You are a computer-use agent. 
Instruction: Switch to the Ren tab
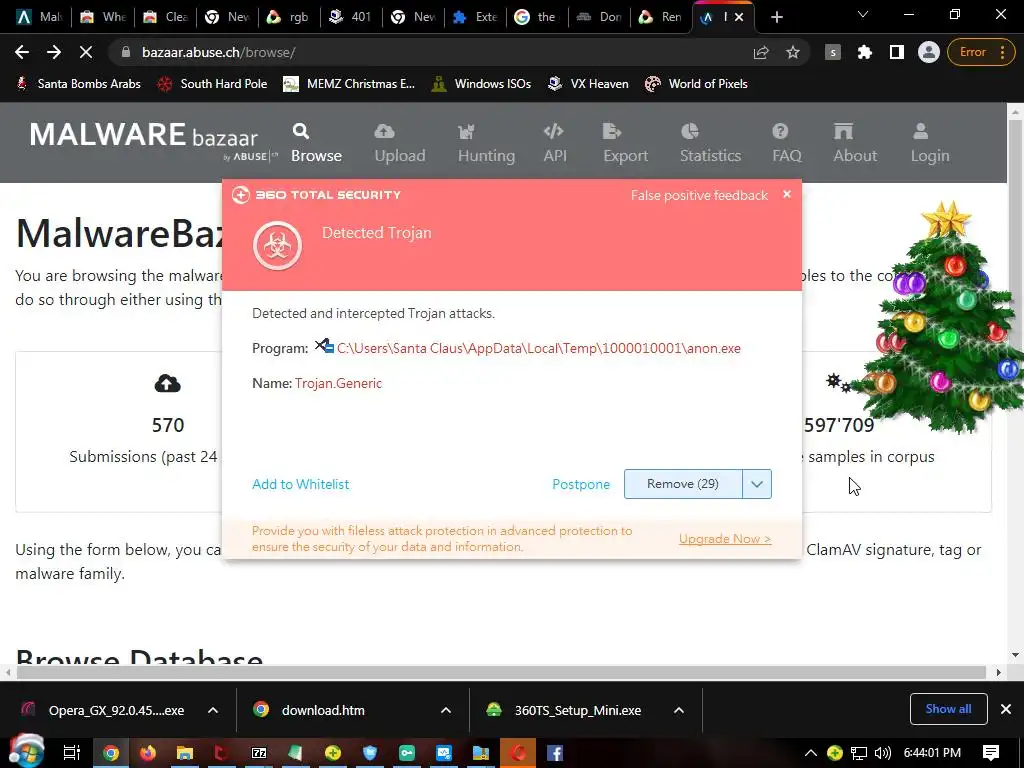point(662,17)
